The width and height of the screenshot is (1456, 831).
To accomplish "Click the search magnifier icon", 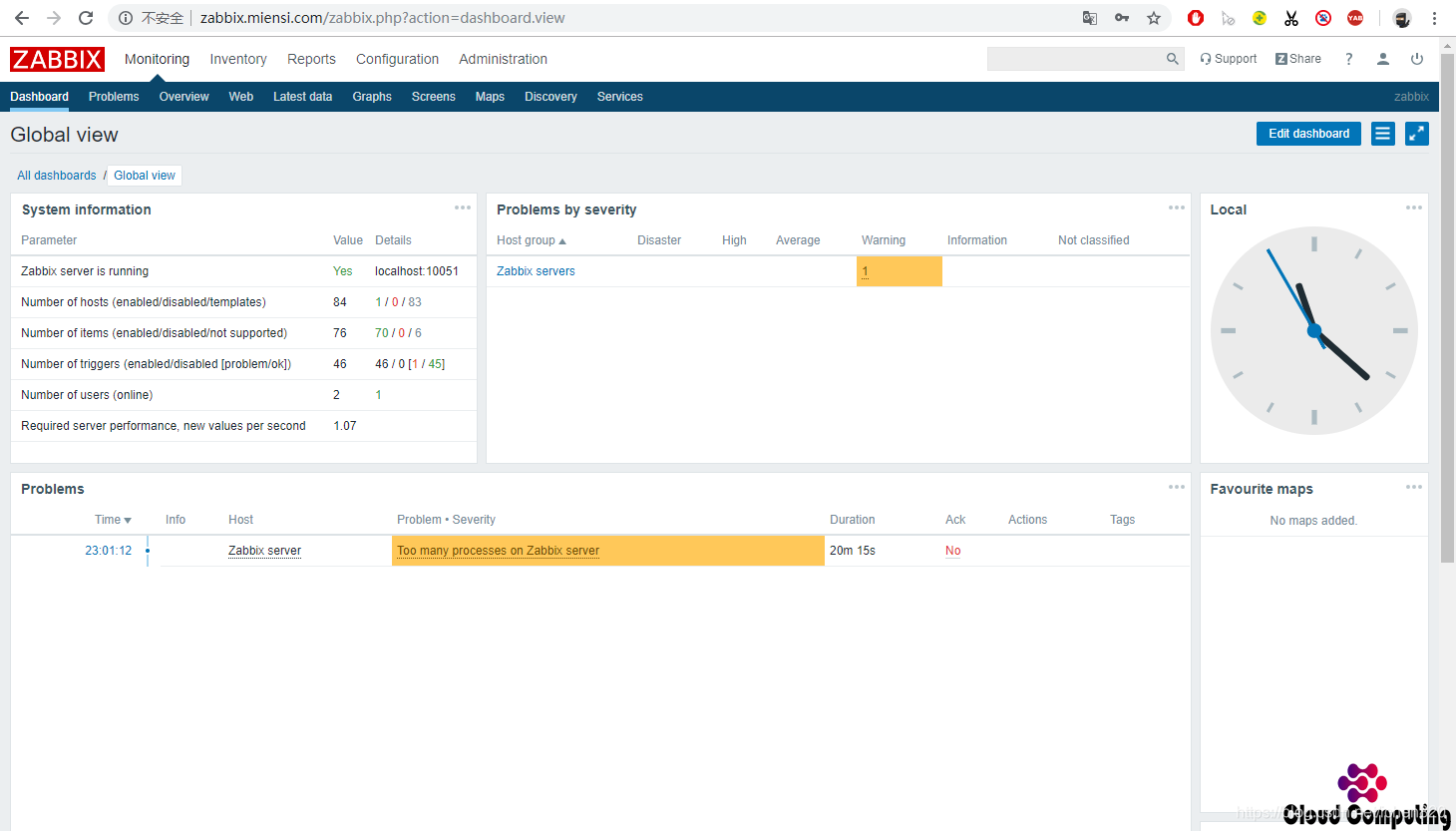I will (1173, 59).
